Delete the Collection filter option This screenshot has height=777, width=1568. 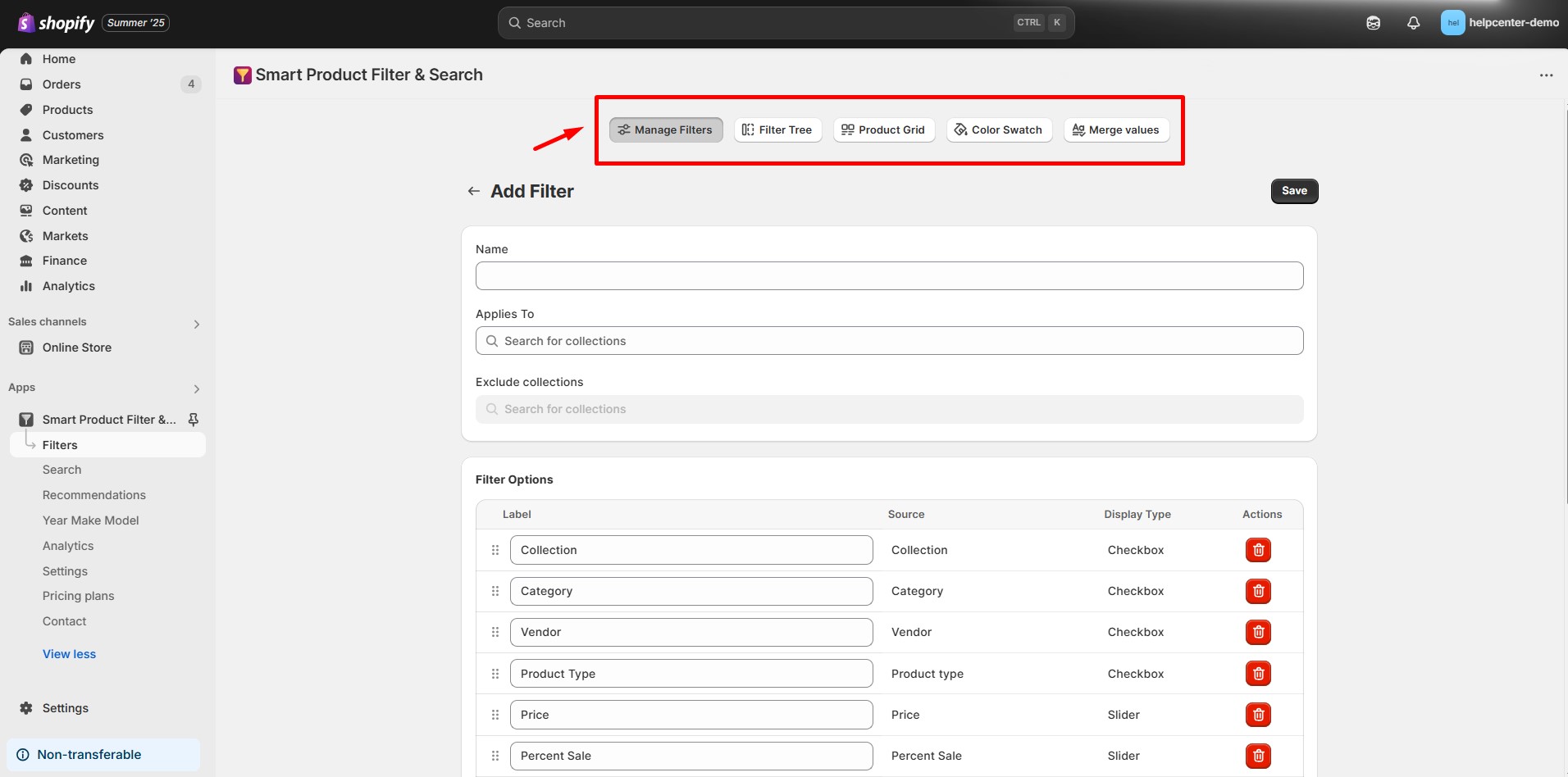1258,550
